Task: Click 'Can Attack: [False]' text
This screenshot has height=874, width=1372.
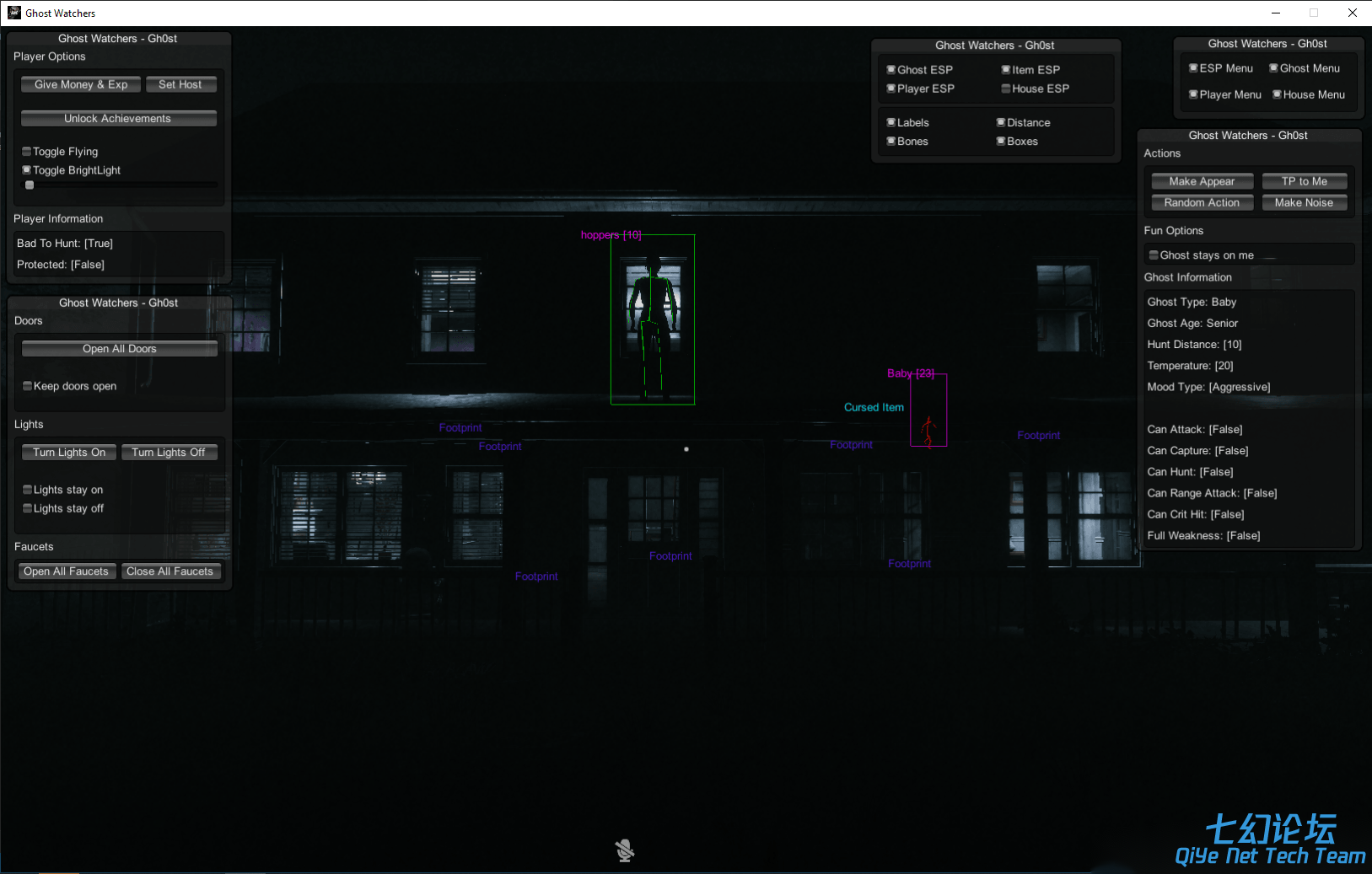Action: coord(1194,430)
